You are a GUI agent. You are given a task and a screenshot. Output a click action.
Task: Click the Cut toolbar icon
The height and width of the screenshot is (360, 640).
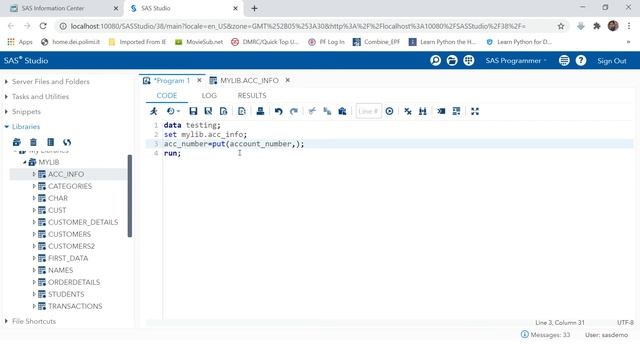point(312,111)
